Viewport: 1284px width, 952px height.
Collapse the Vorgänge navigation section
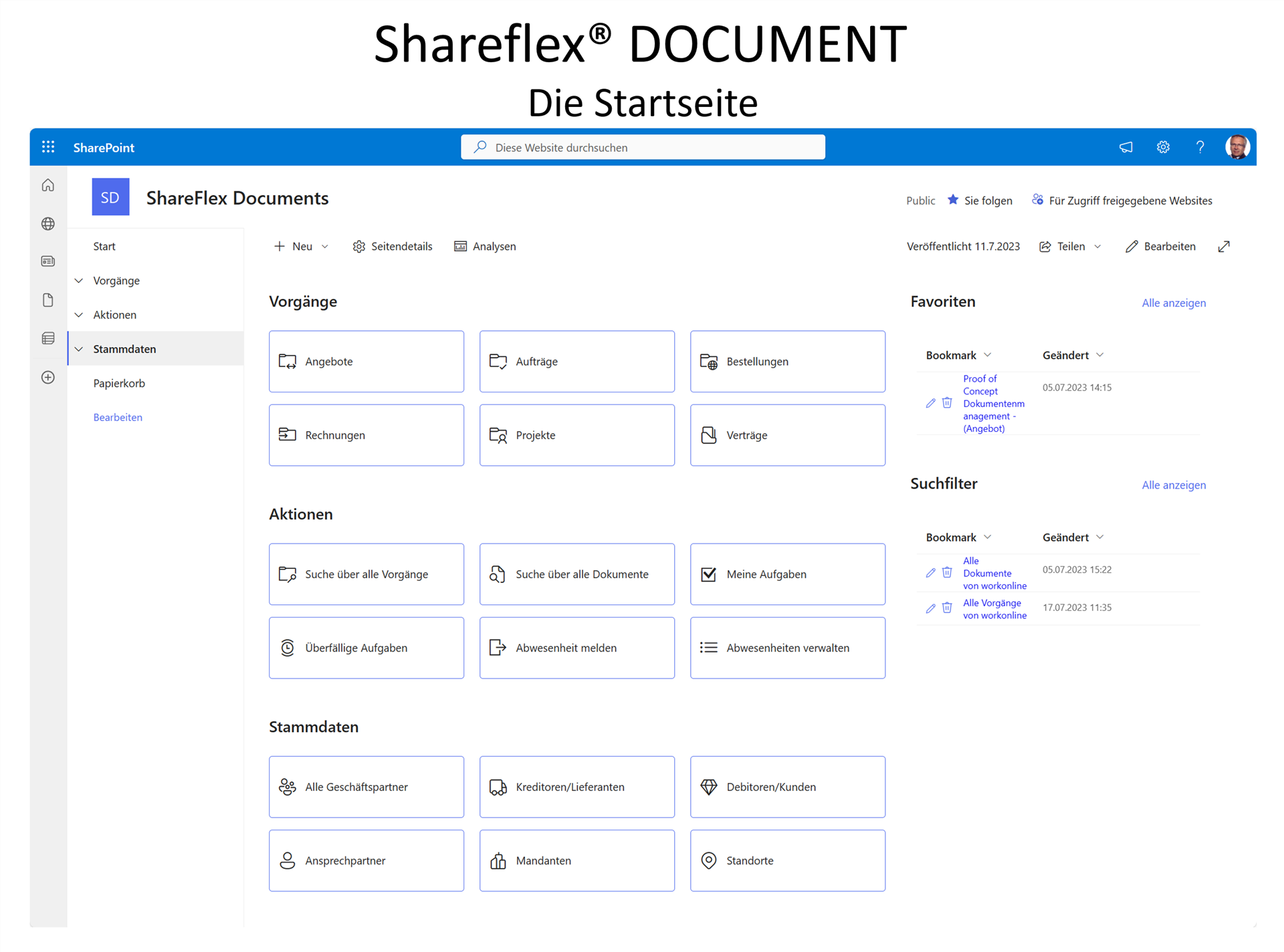(79, 281)
